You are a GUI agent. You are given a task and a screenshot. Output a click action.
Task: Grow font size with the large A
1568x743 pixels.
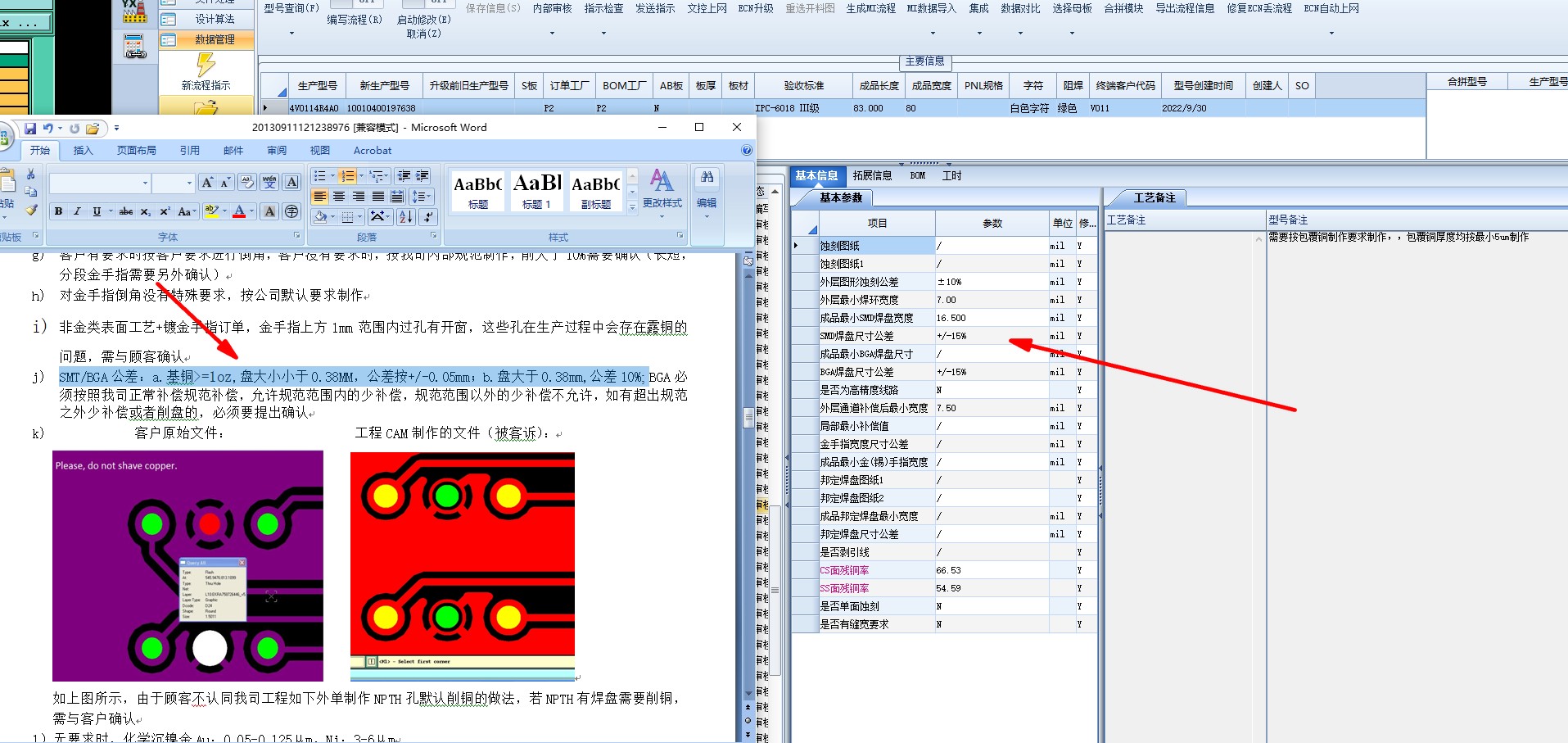click(x=207, y=182)
